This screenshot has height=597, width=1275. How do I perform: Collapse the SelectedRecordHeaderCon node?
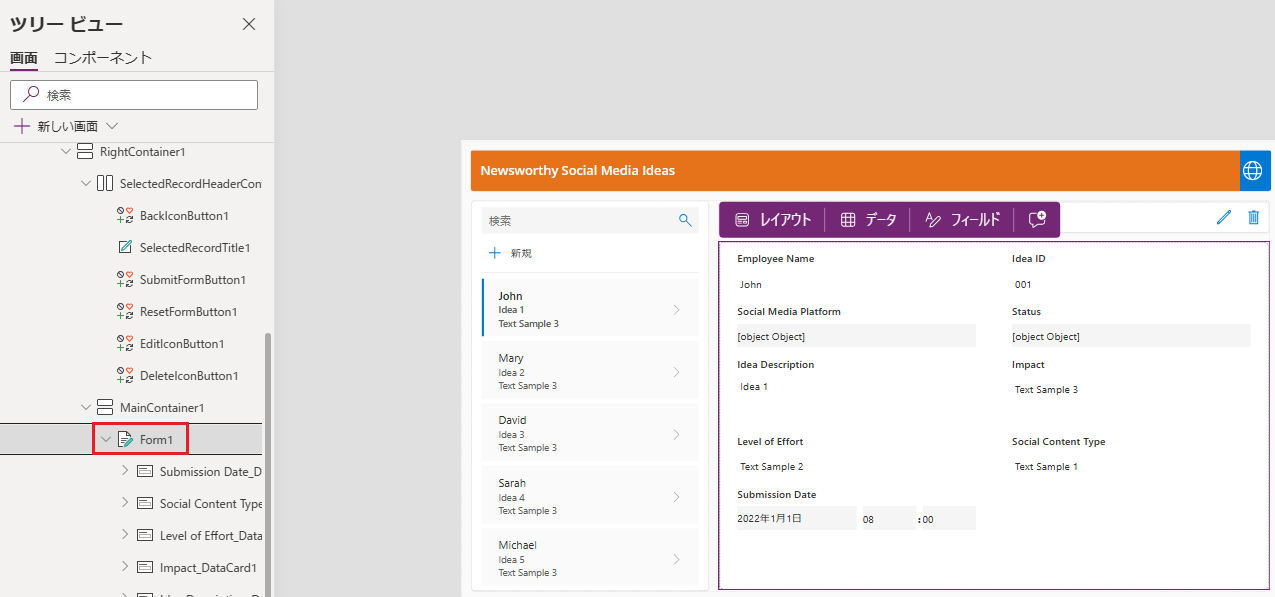pos(86,184)
